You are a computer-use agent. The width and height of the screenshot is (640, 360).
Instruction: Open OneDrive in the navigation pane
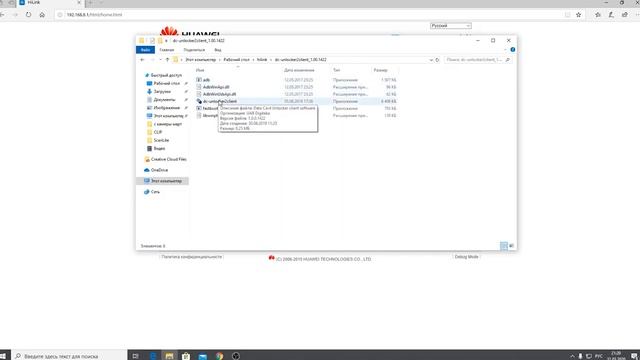[159, 170]
